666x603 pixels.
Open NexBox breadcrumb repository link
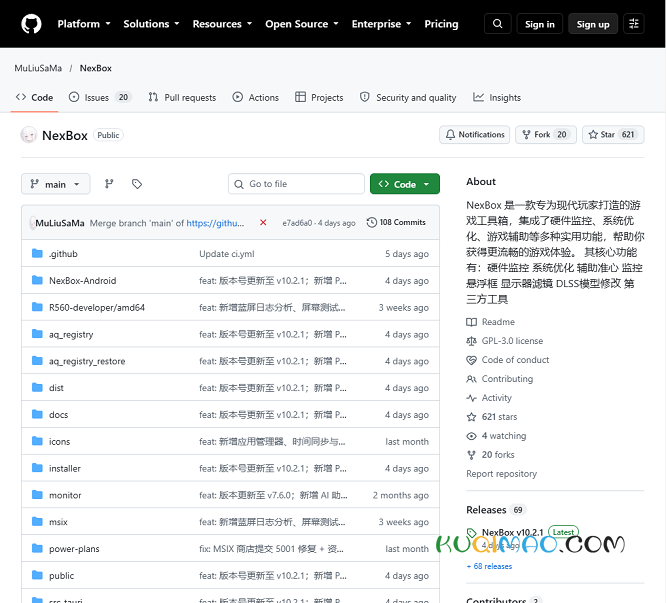(96, 68)
